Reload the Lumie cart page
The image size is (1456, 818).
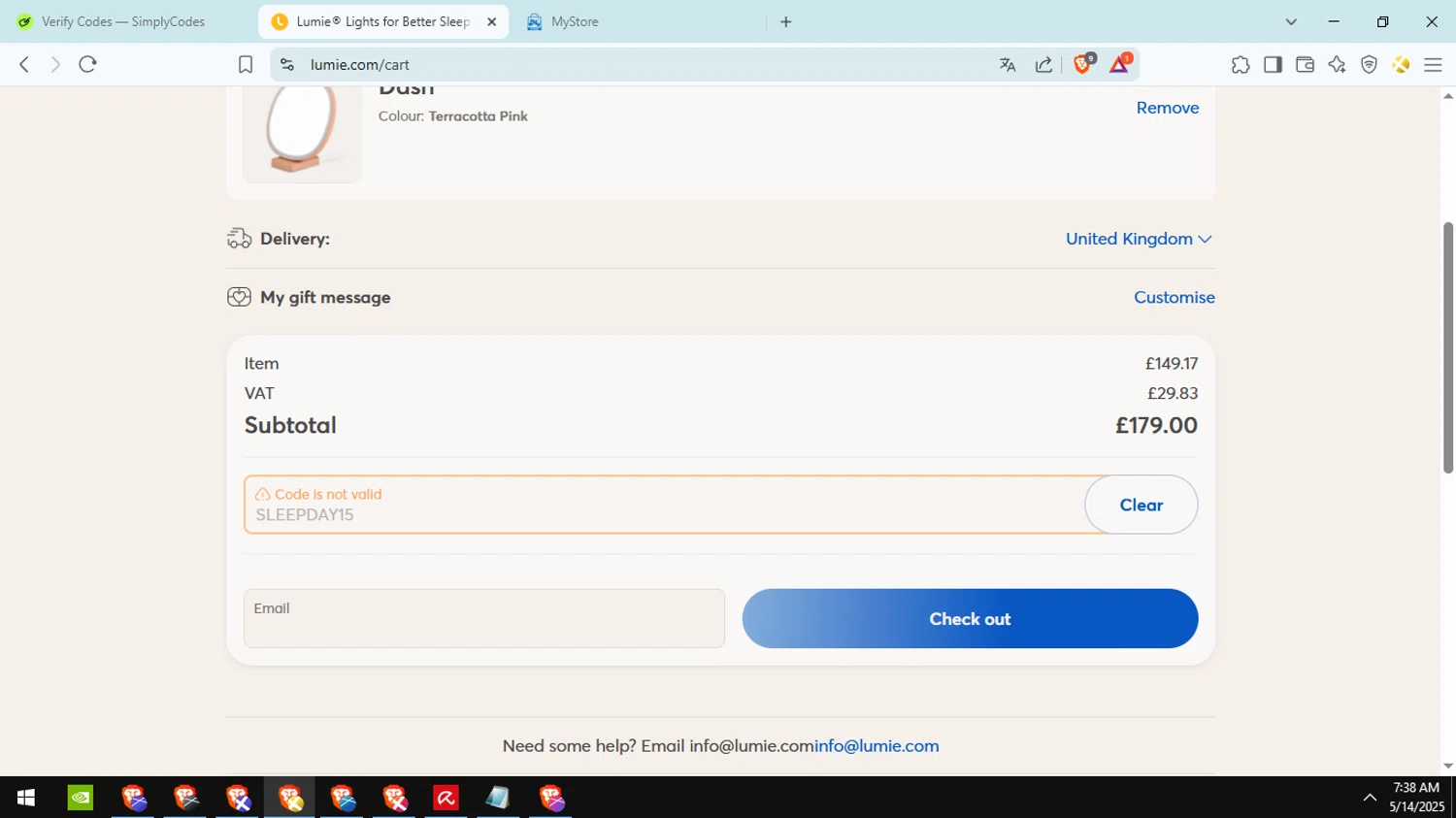tap(88, 64)
